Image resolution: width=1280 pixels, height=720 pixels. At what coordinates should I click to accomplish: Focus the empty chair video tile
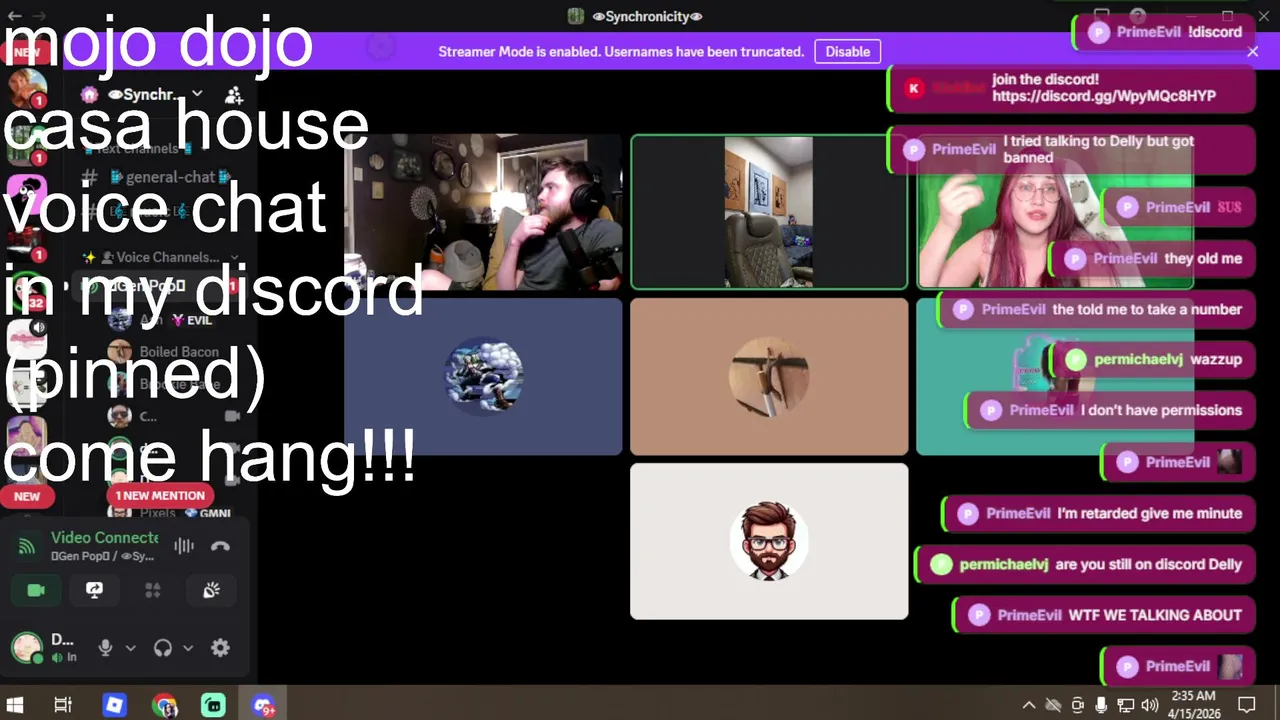(x=769, y=212)
